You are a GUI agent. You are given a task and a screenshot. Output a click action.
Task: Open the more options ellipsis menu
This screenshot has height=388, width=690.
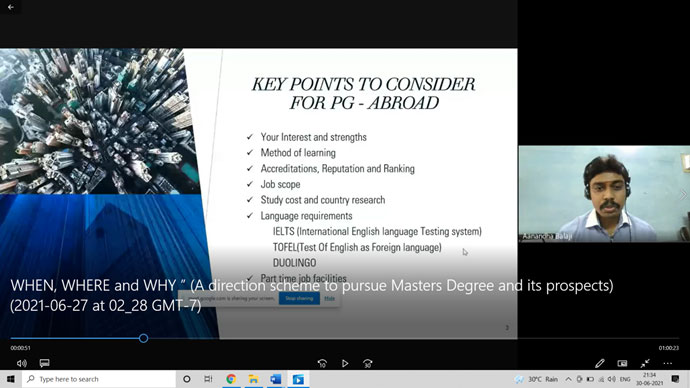pos(668,363)
